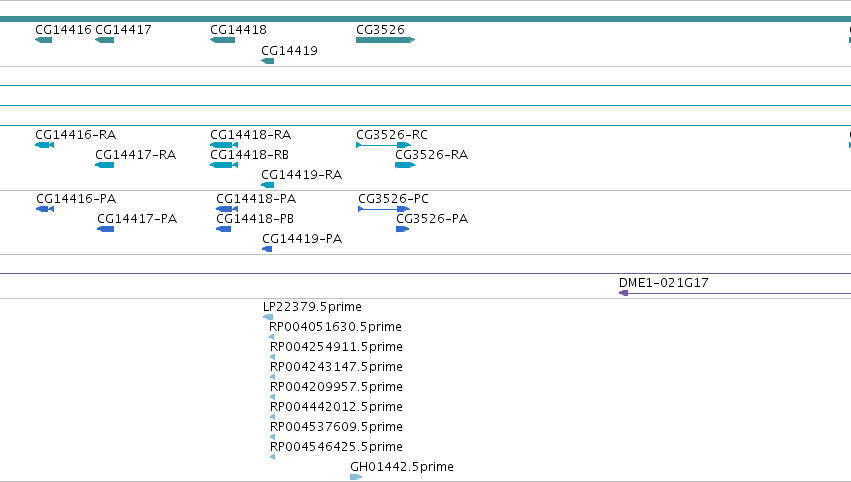Open the CG14419-PA label
The width and height of the screenshot is (851, 482).
coord(302,239)
